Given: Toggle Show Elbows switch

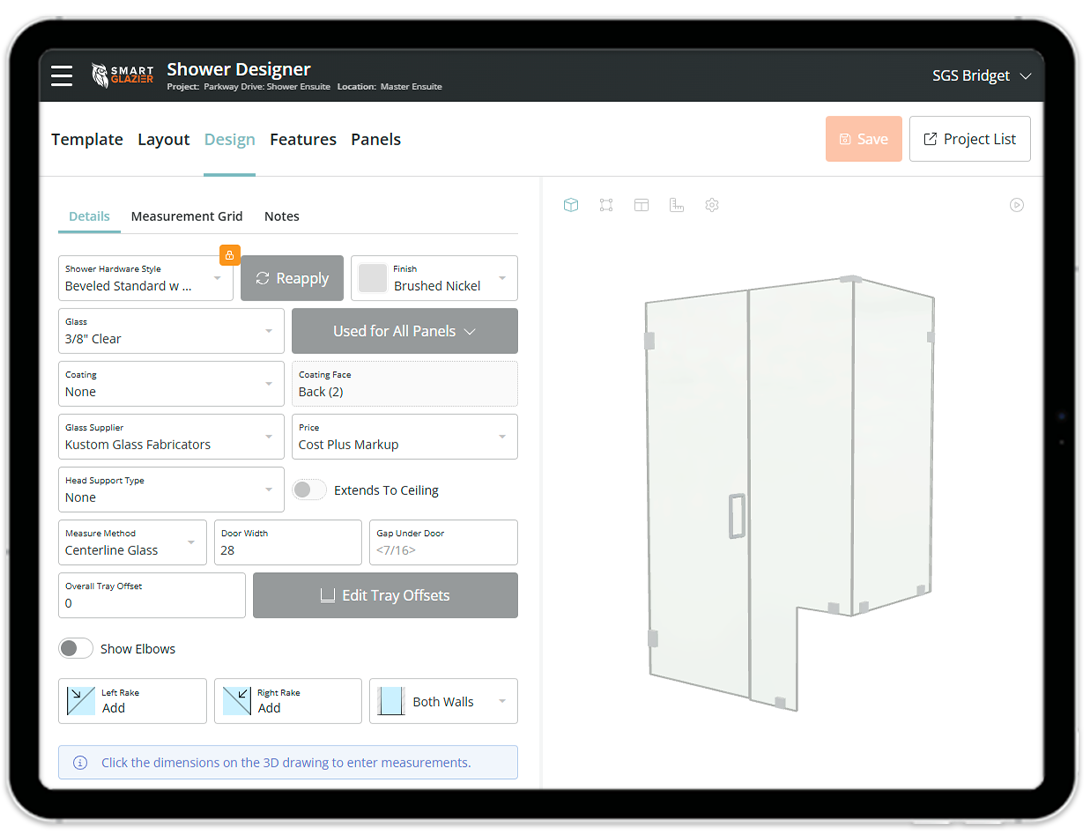Looking at the screenshot, I should (75, 648).
